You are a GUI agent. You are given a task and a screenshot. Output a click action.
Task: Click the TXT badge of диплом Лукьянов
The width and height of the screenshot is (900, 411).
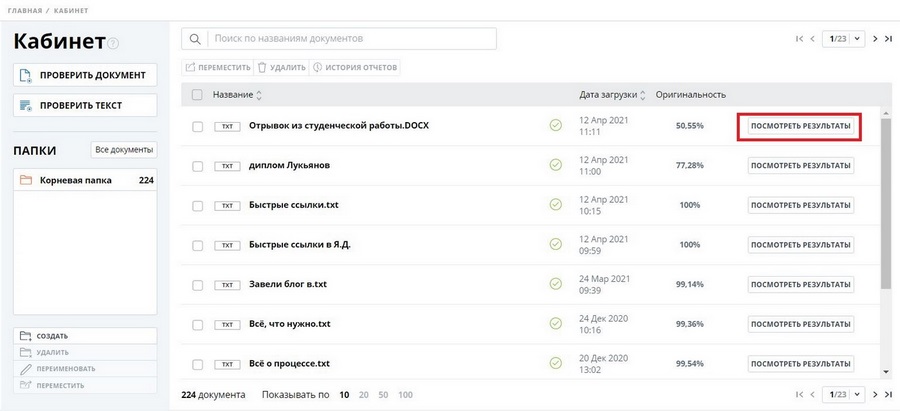227,166
